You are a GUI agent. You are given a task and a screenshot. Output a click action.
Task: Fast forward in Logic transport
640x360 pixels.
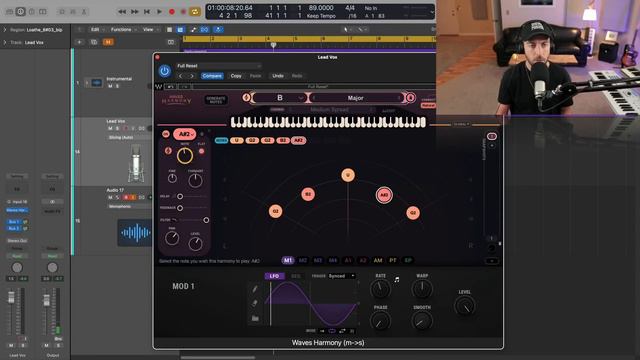pyautogui.click(x=134, y=12)
